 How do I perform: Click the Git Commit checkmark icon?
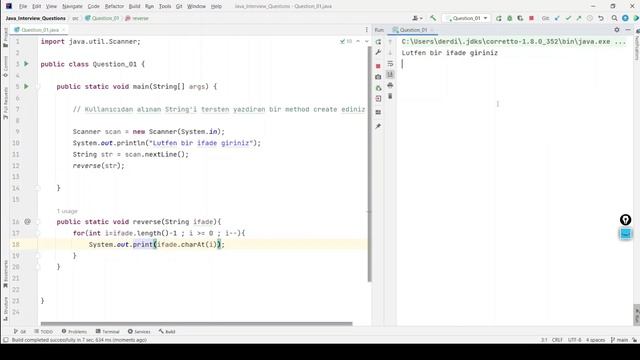568,18
